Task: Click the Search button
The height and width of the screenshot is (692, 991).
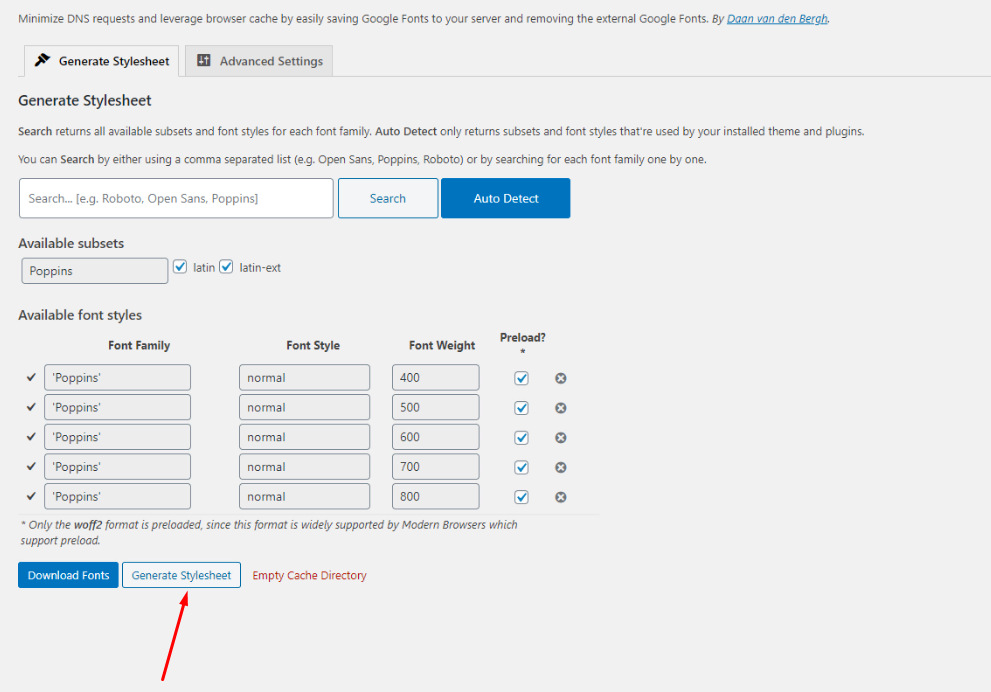Action: pos(387,198)
